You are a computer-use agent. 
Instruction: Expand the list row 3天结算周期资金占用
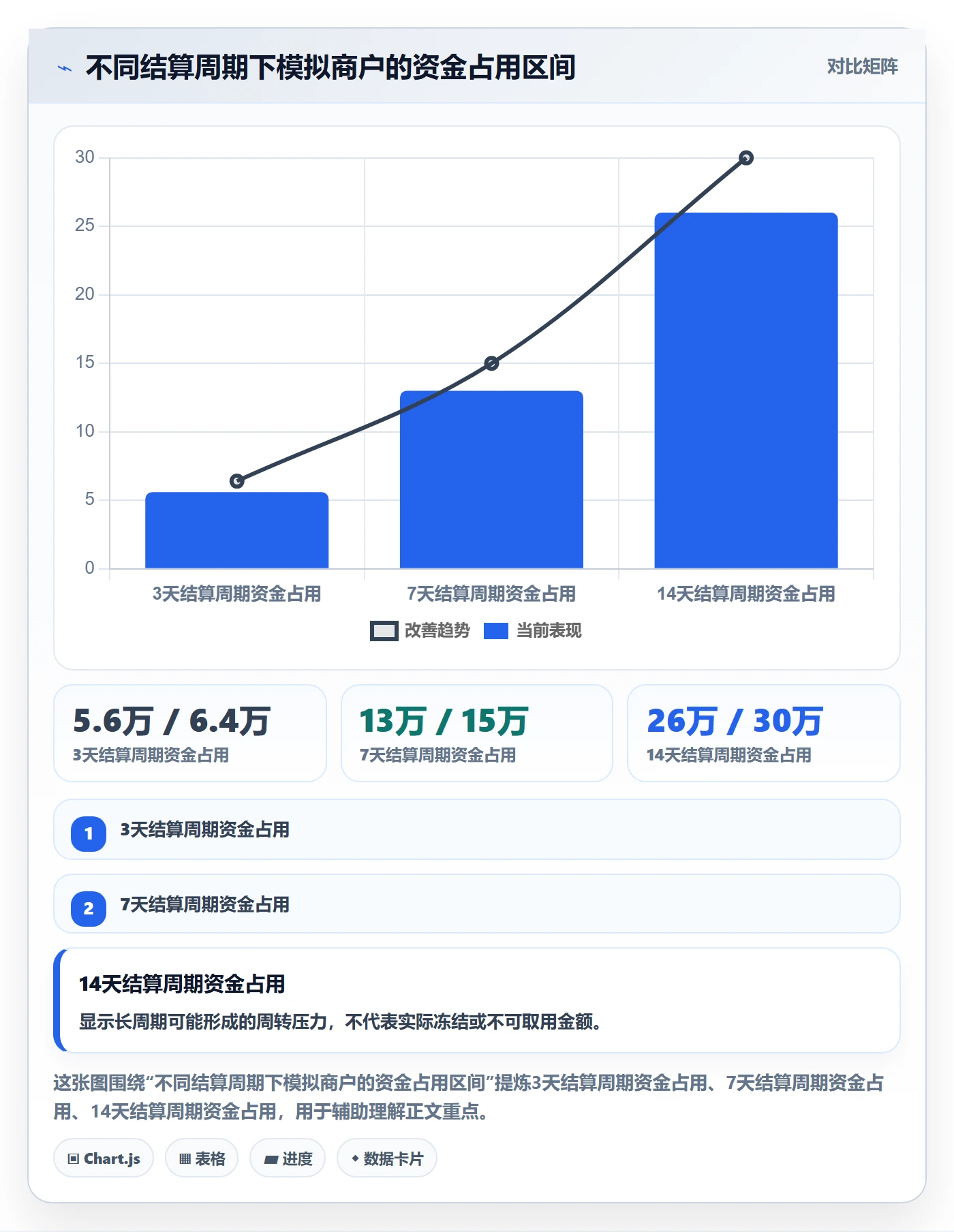477,829
